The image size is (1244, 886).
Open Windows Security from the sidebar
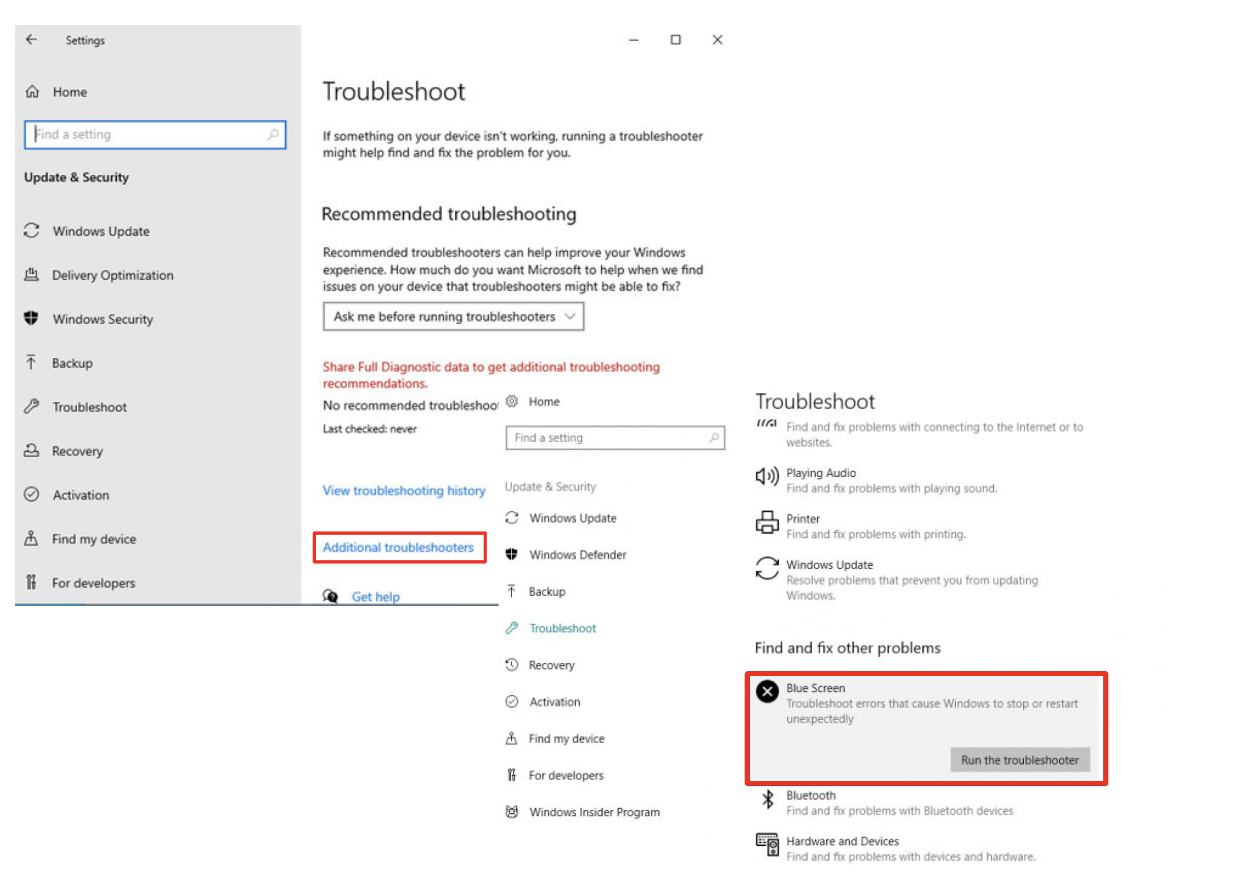(102, 319)
